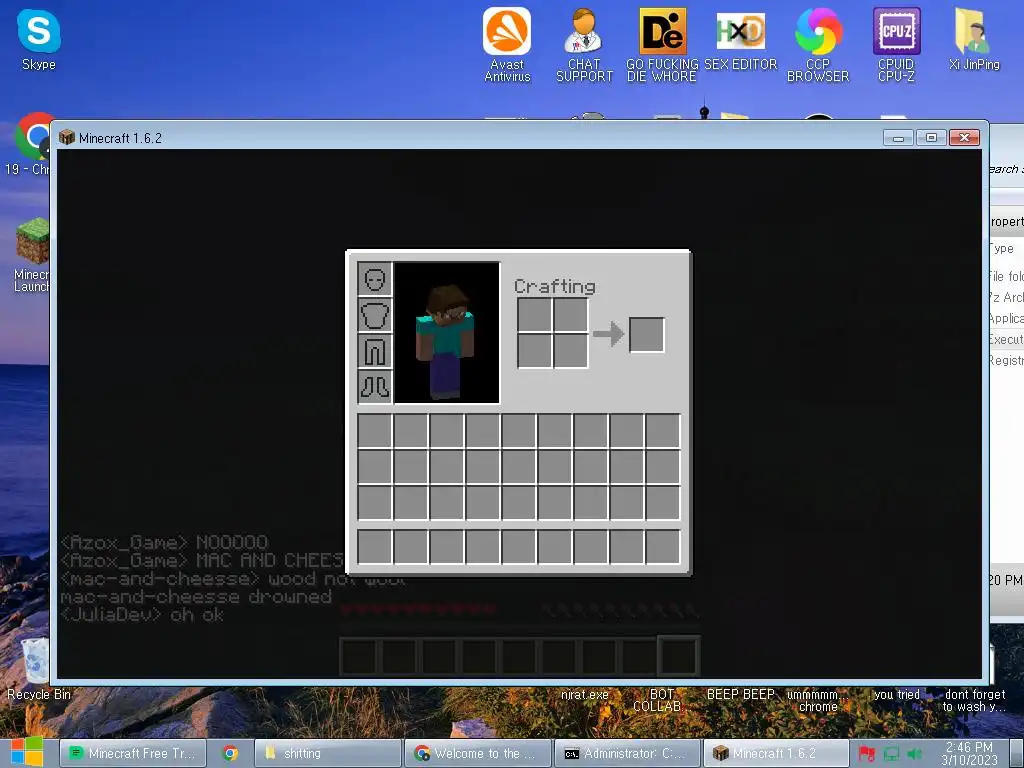Select the helmet armor slot
This screenshot has height=768, width=1024.
(x=375, y=280)
